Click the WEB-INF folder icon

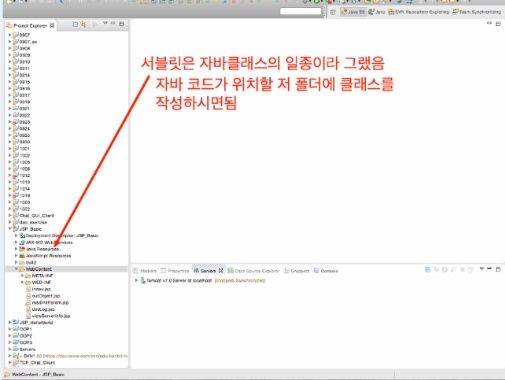(x=28, y=283)
